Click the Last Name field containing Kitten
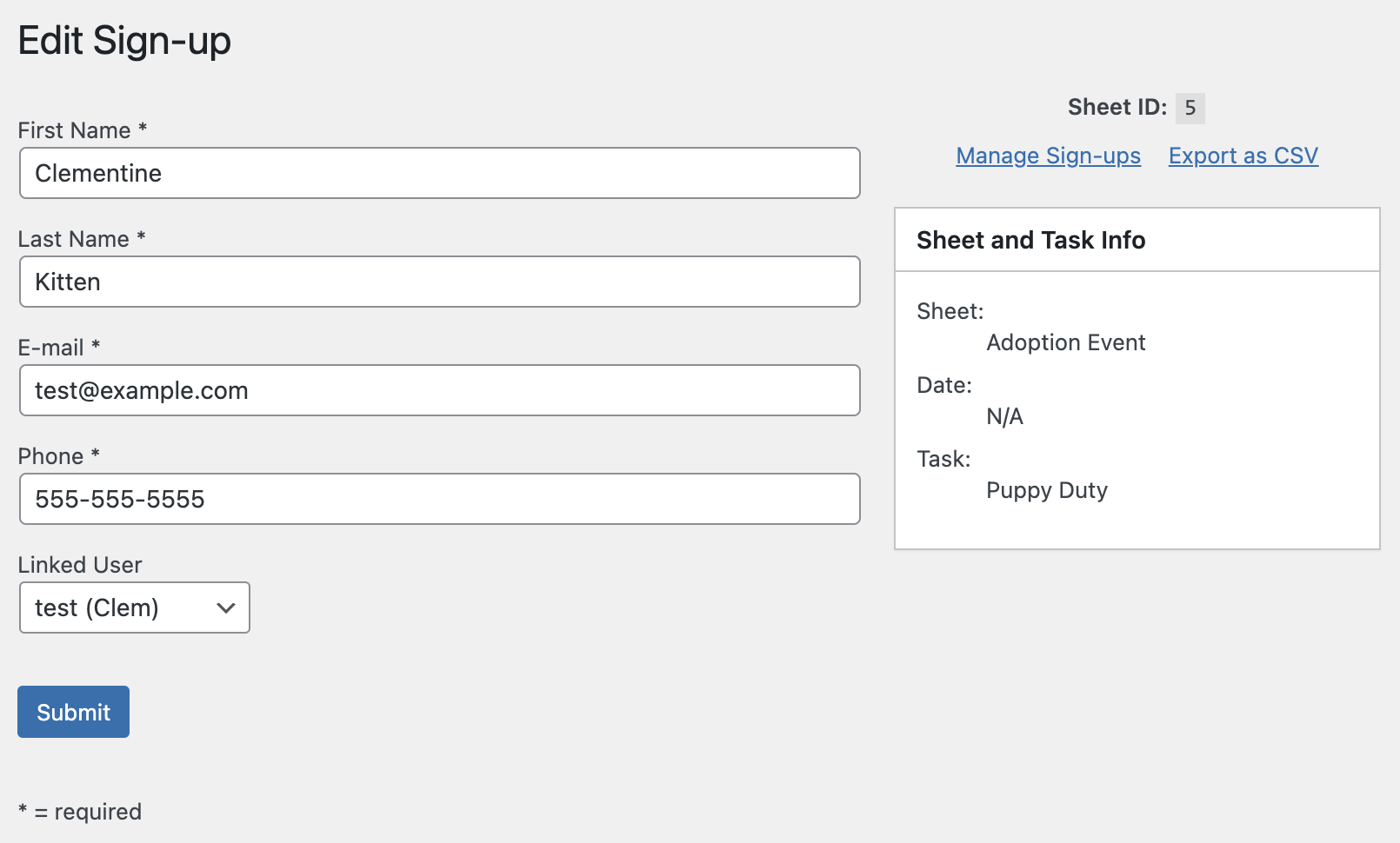The height and width of the screenshot is (843, 1400). click(440, 282)
